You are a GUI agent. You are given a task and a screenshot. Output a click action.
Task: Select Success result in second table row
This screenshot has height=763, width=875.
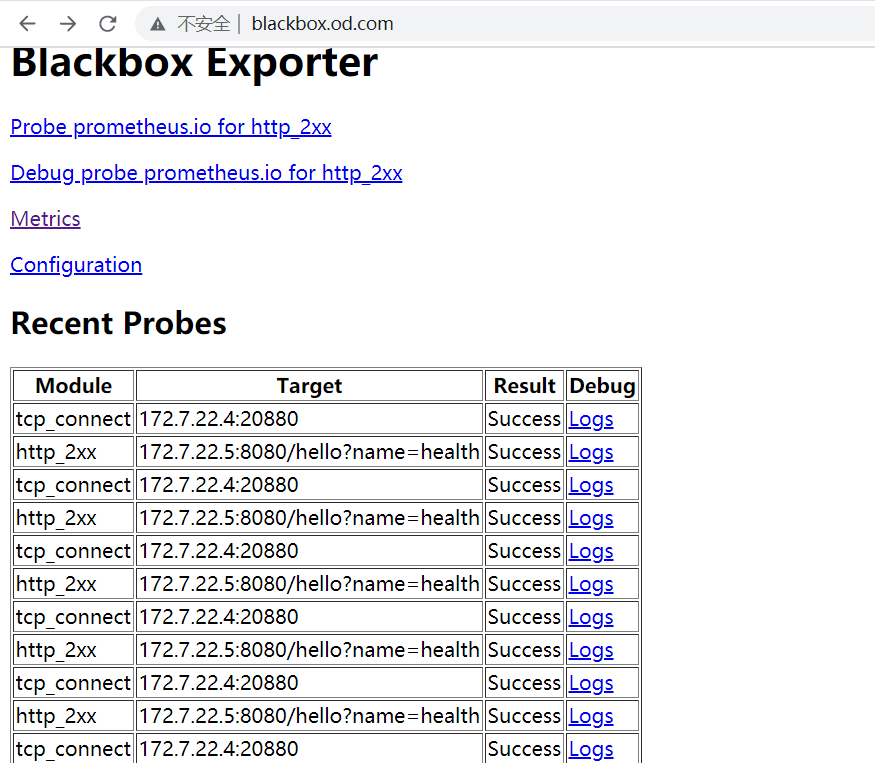click(x=524, y=452)
